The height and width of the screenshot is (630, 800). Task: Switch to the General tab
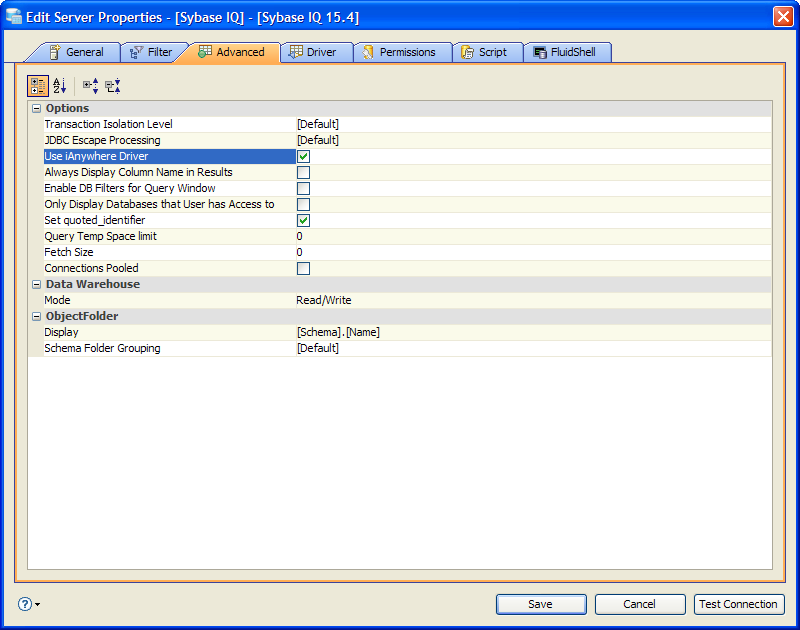[77, 52]
